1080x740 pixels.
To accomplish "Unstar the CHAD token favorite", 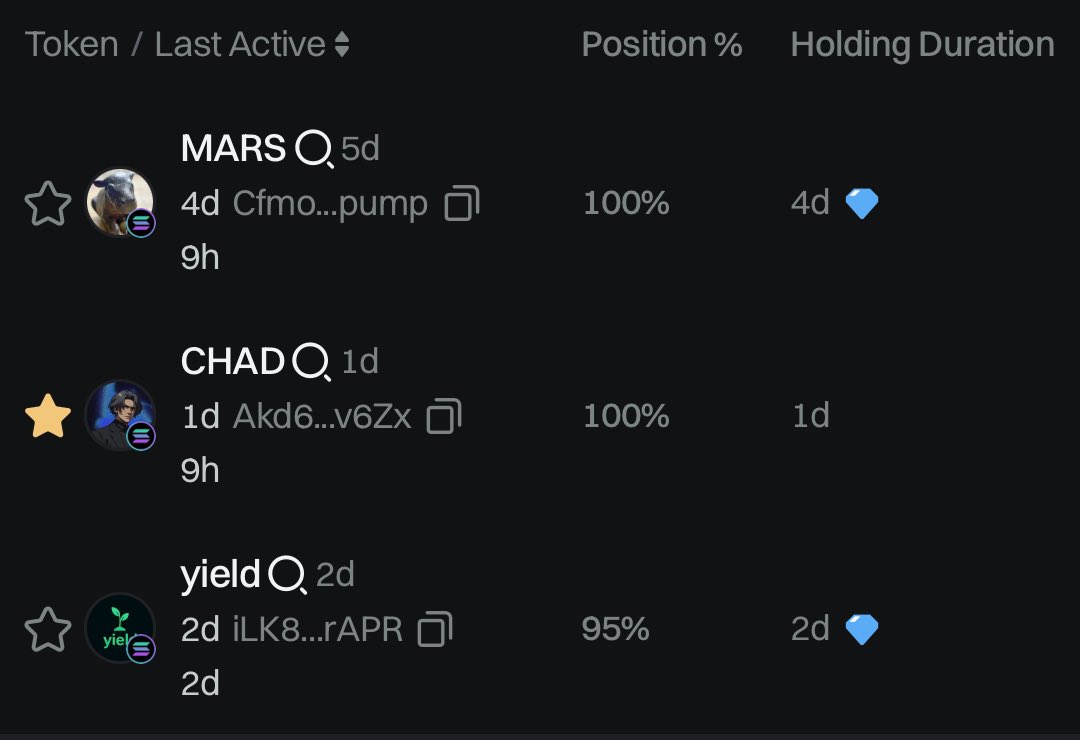I will pyautogui.click(x=48, y=416).
